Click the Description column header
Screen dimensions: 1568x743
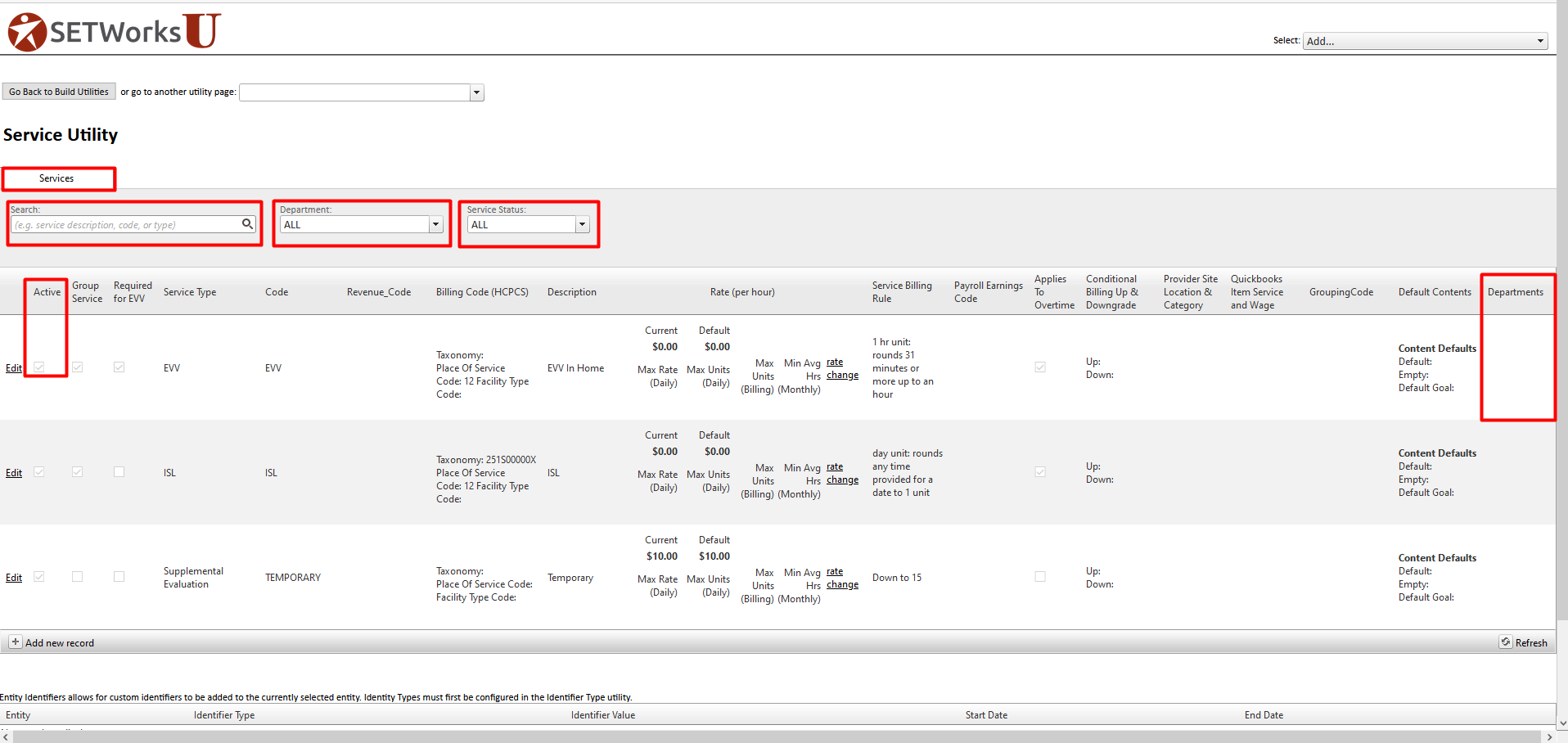(x=572, y=292)
